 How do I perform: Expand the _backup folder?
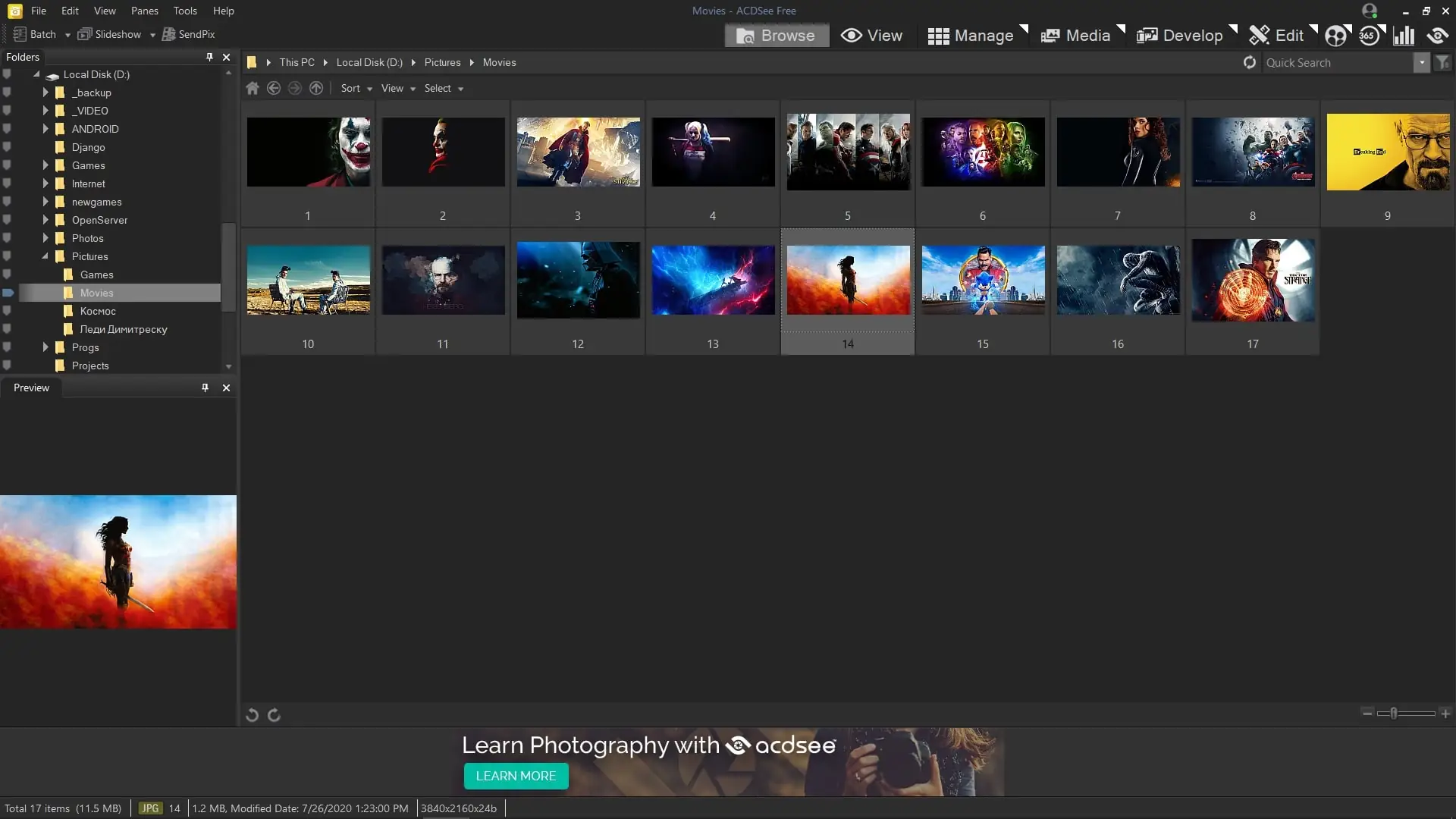[45, 93]
